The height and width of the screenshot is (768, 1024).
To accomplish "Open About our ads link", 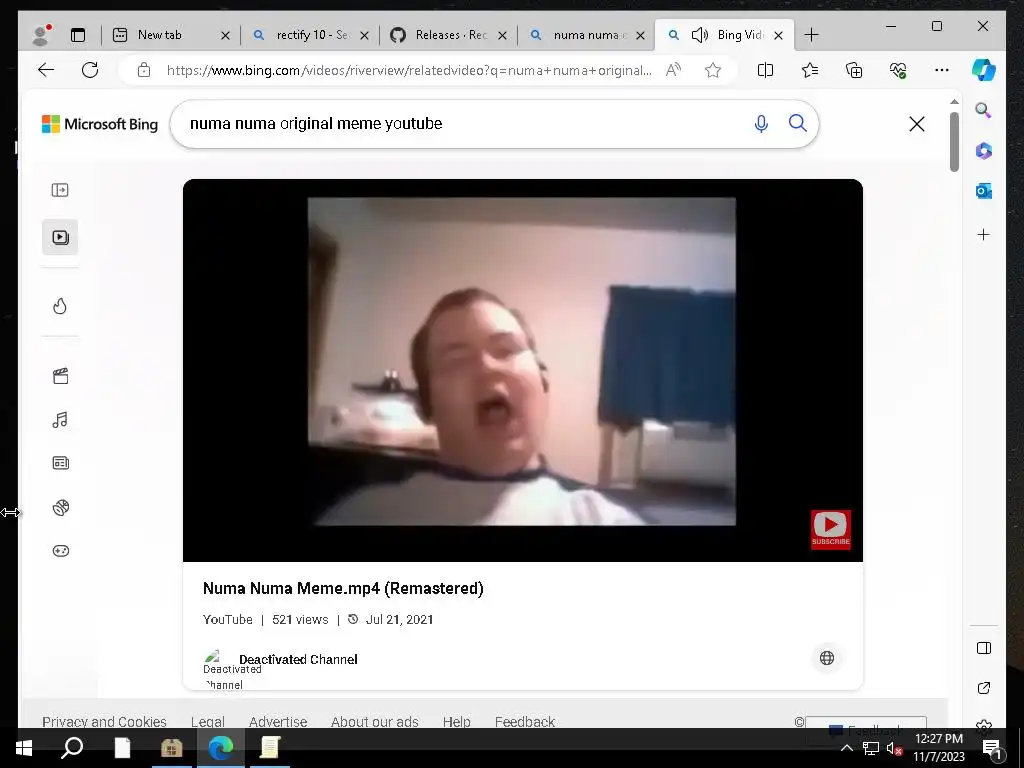I will [x=375, y=722].
